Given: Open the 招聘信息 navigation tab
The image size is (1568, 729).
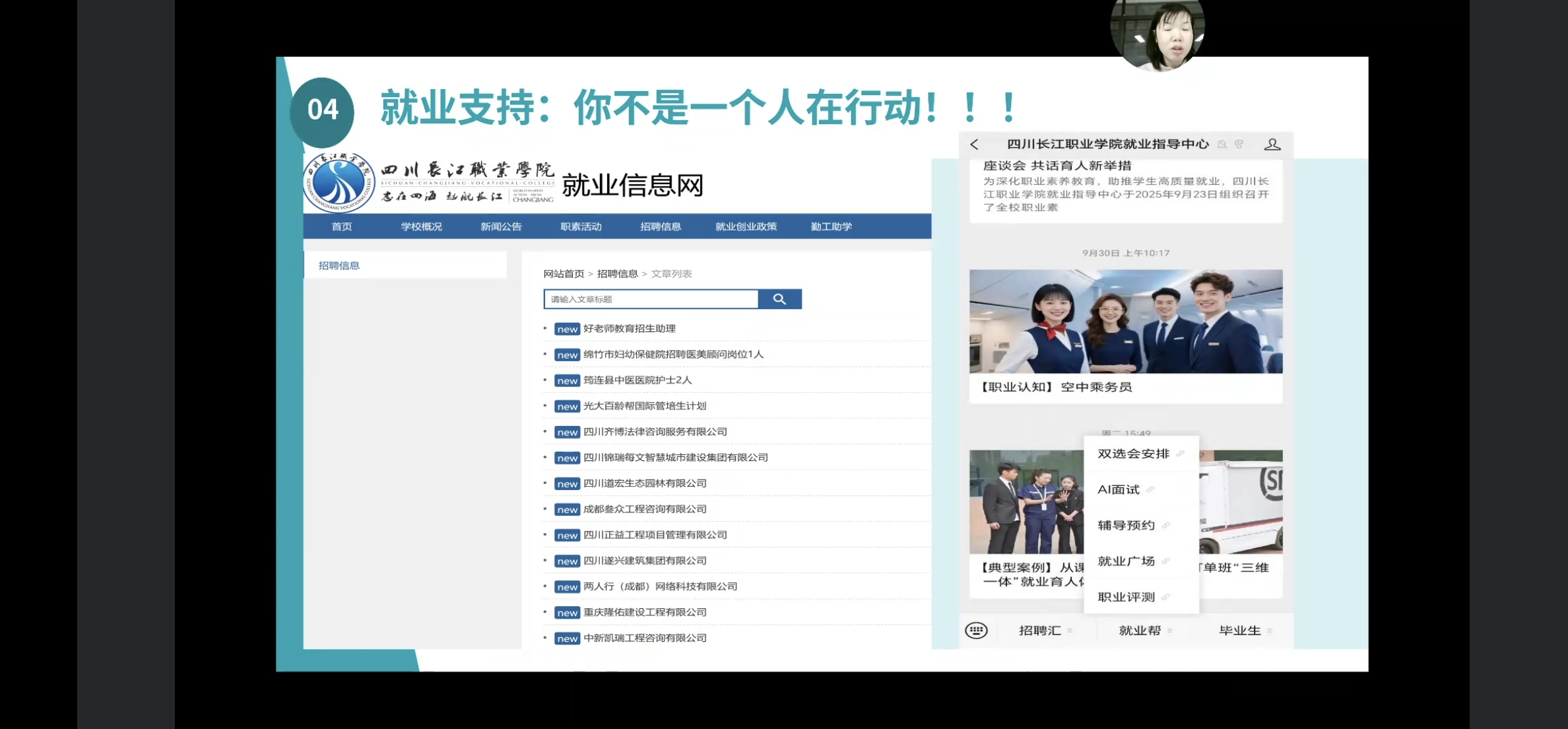Looking at the screenshot, I should tap(660, 226).
